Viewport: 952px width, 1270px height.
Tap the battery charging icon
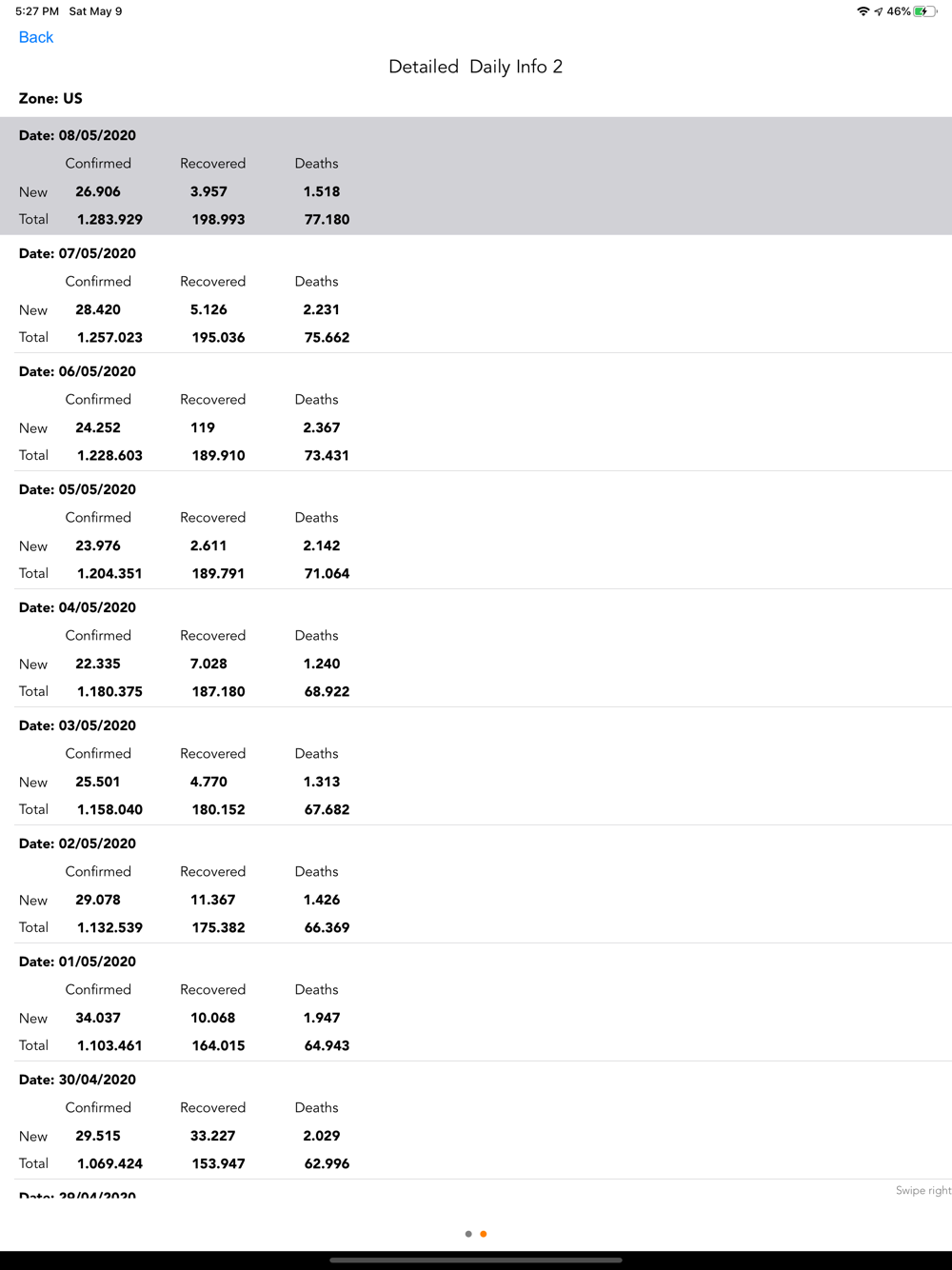(x=924, y=11)
